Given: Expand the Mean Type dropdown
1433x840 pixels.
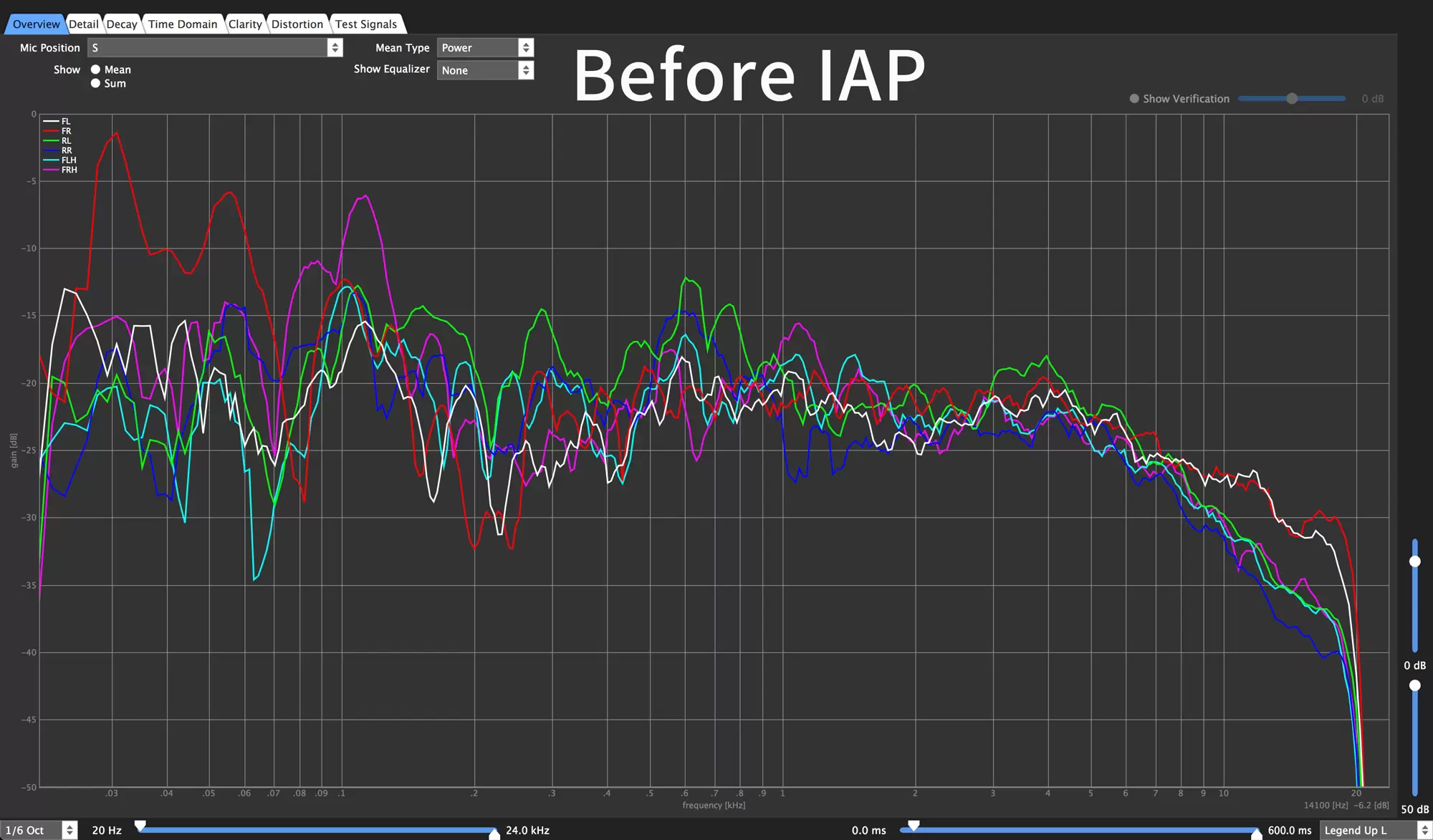Looking at the screenshot, I should pyautogui.click(x=486, y=48).
